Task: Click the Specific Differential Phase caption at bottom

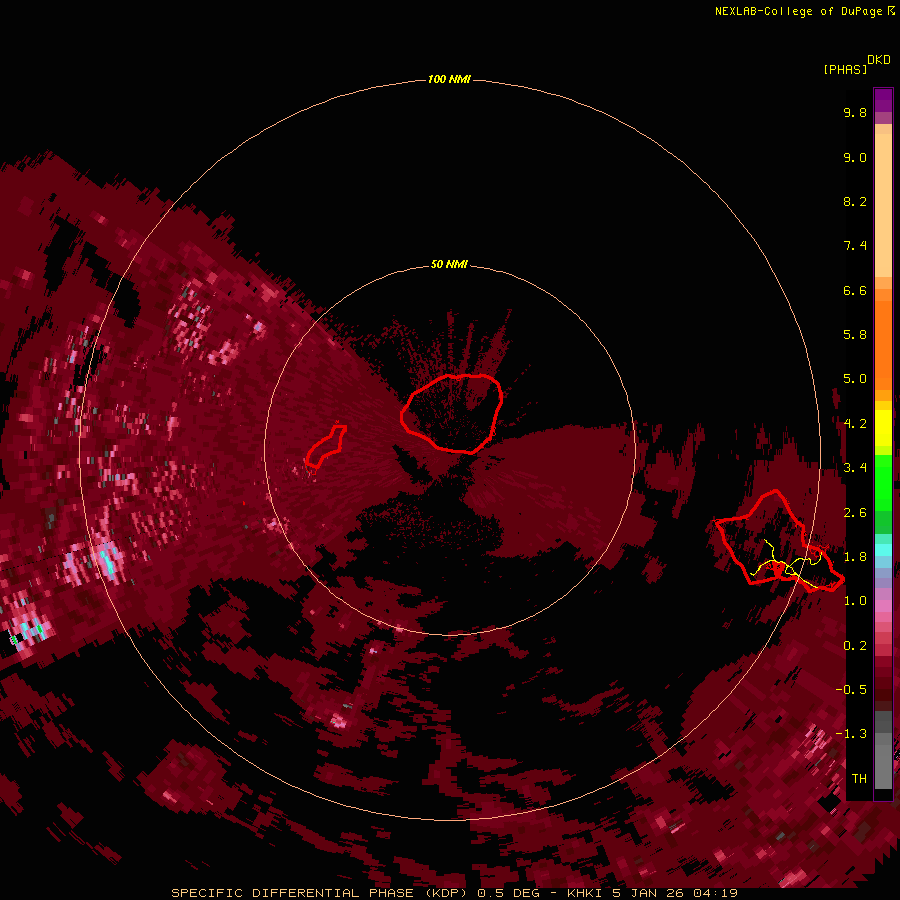Action: coord(455,893)
